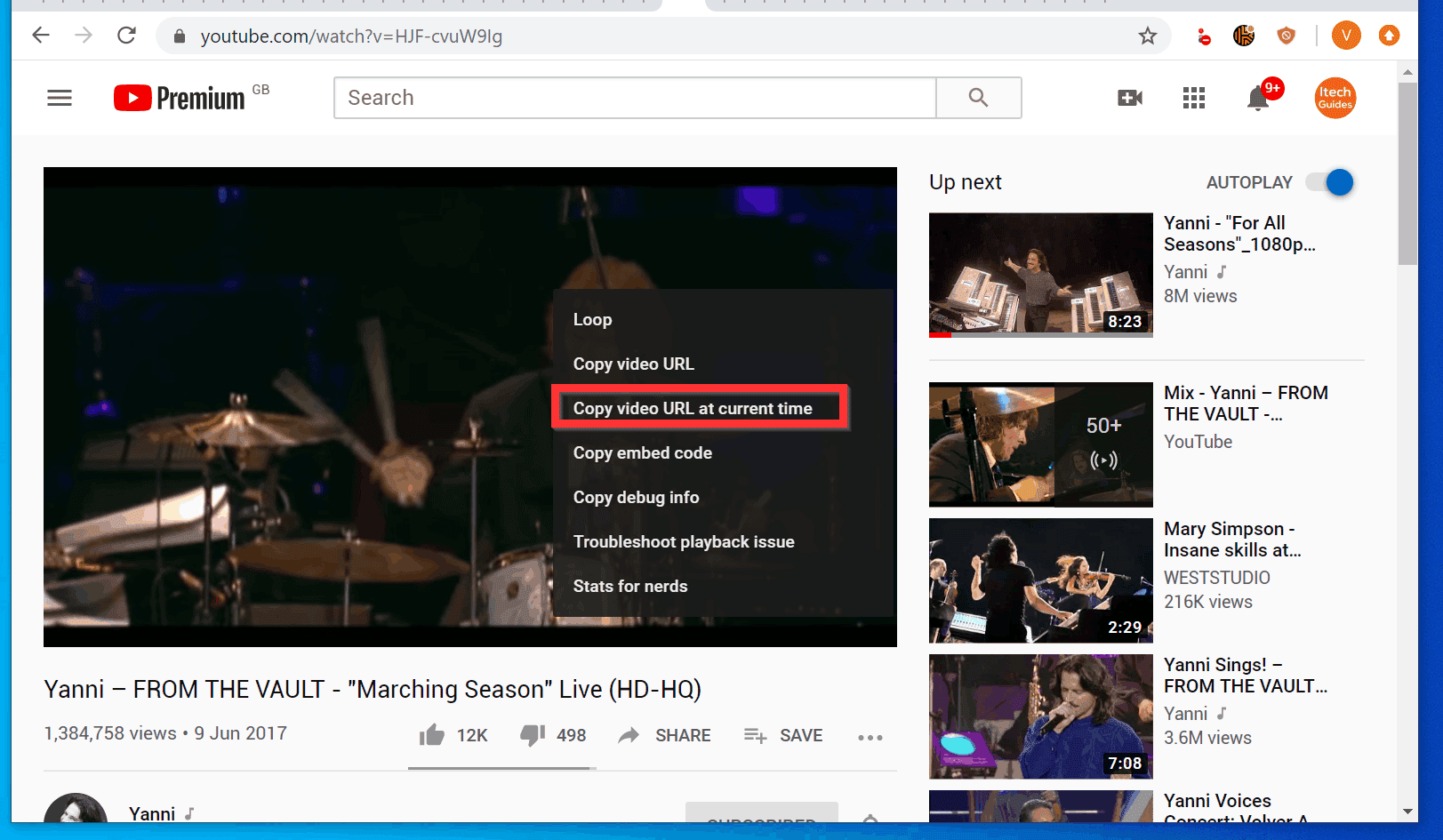The image size is (1443, 840).
Task: Click the SAVE button
Action: [x=783, y=735]
